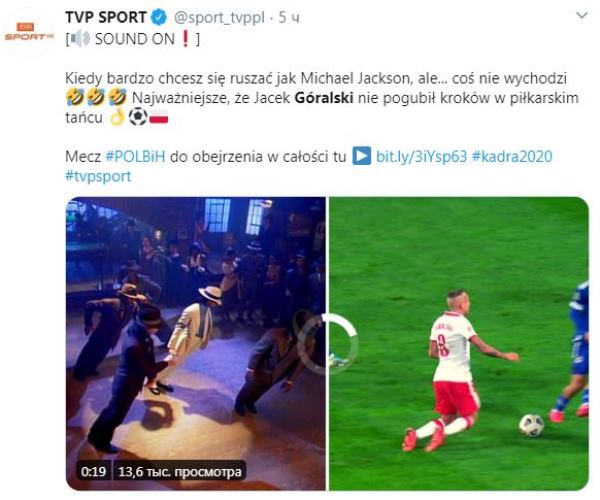Click the #kadra2020 hashtag
The width and height of the screenshot is (600, 500).
[x=512, y=156]
